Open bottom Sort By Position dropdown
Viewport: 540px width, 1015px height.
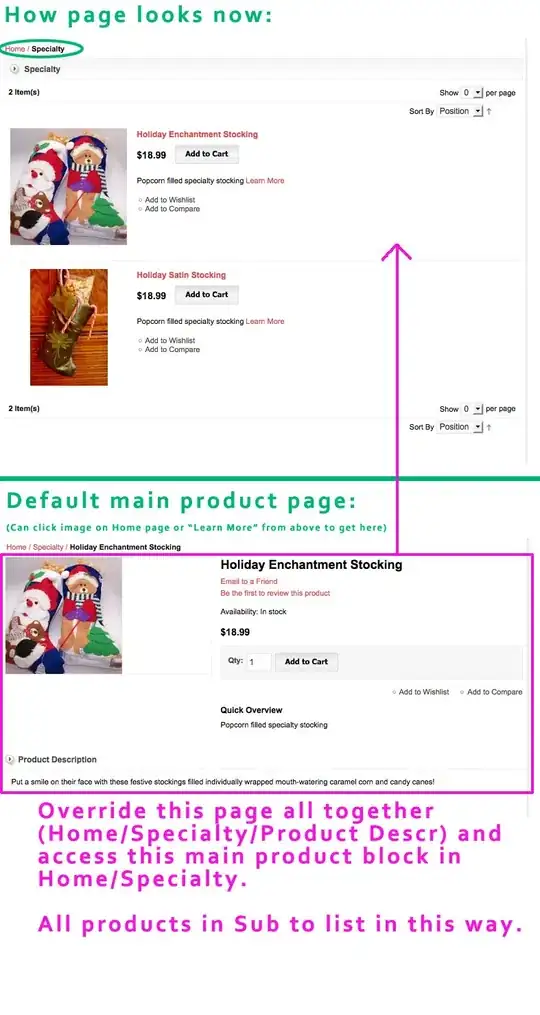(460, 427)
